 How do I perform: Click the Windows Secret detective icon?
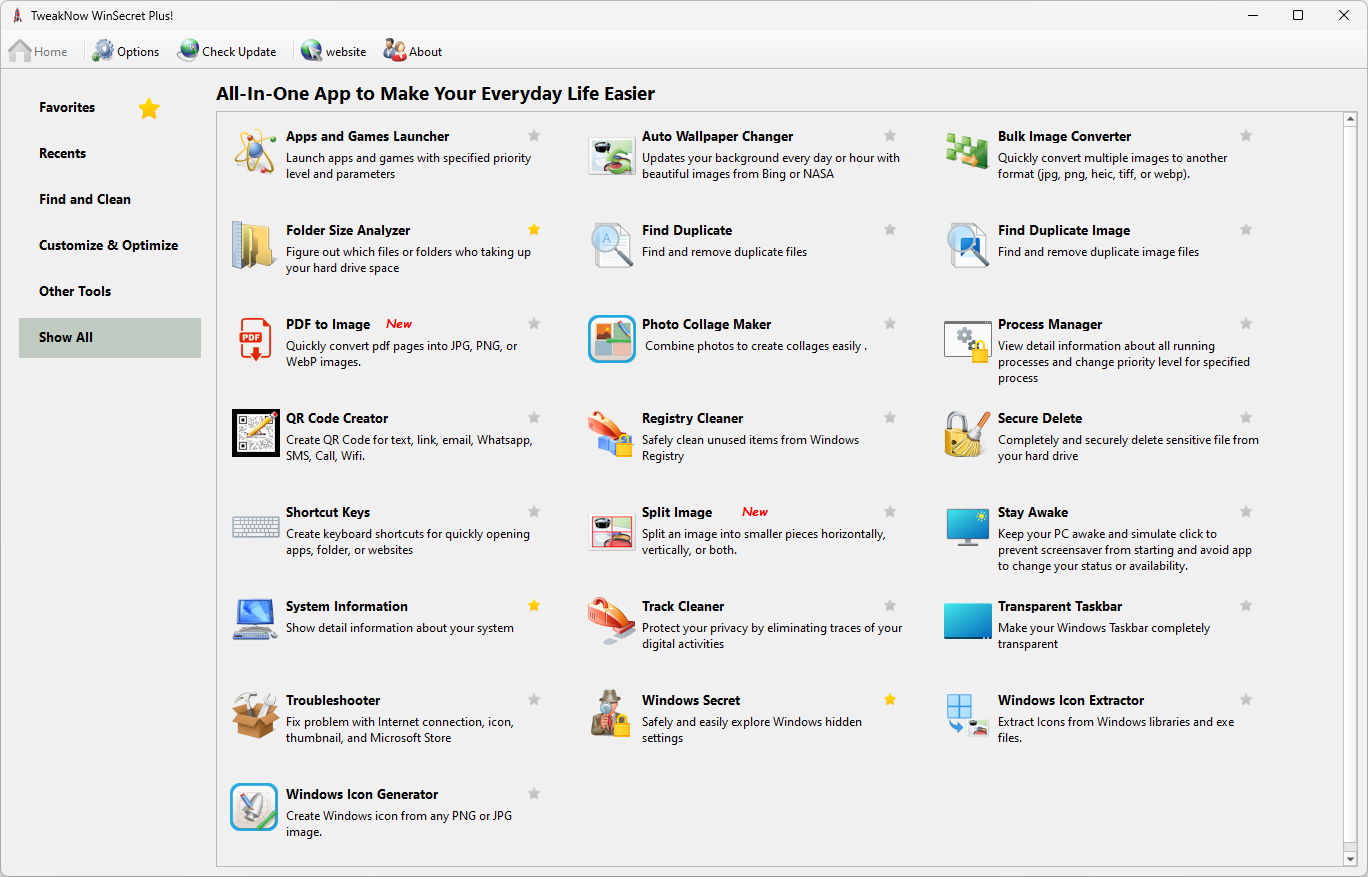[x=611, y=714]
